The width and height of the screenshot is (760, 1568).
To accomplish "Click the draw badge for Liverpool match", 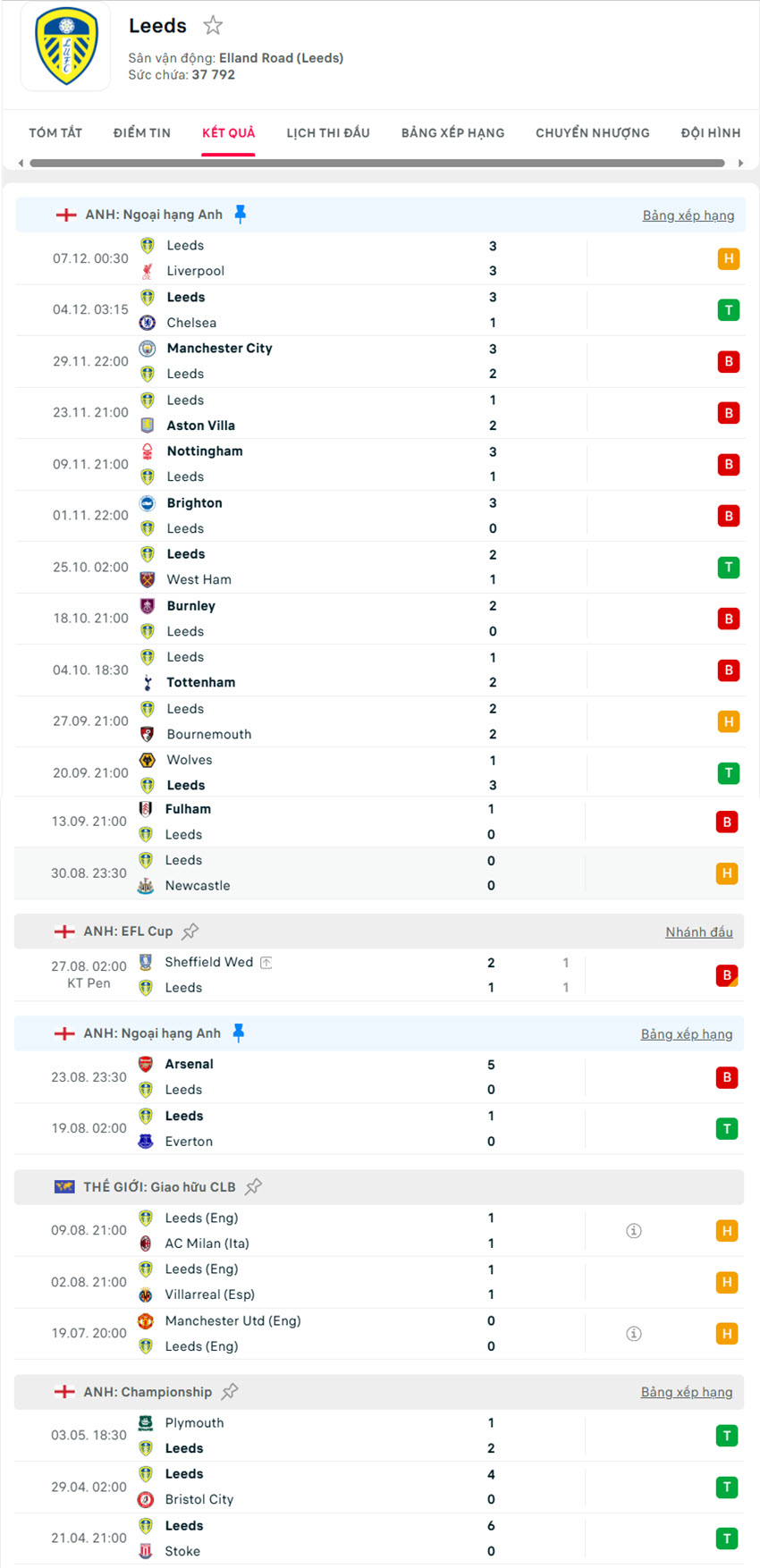I will tap(729, 259).
